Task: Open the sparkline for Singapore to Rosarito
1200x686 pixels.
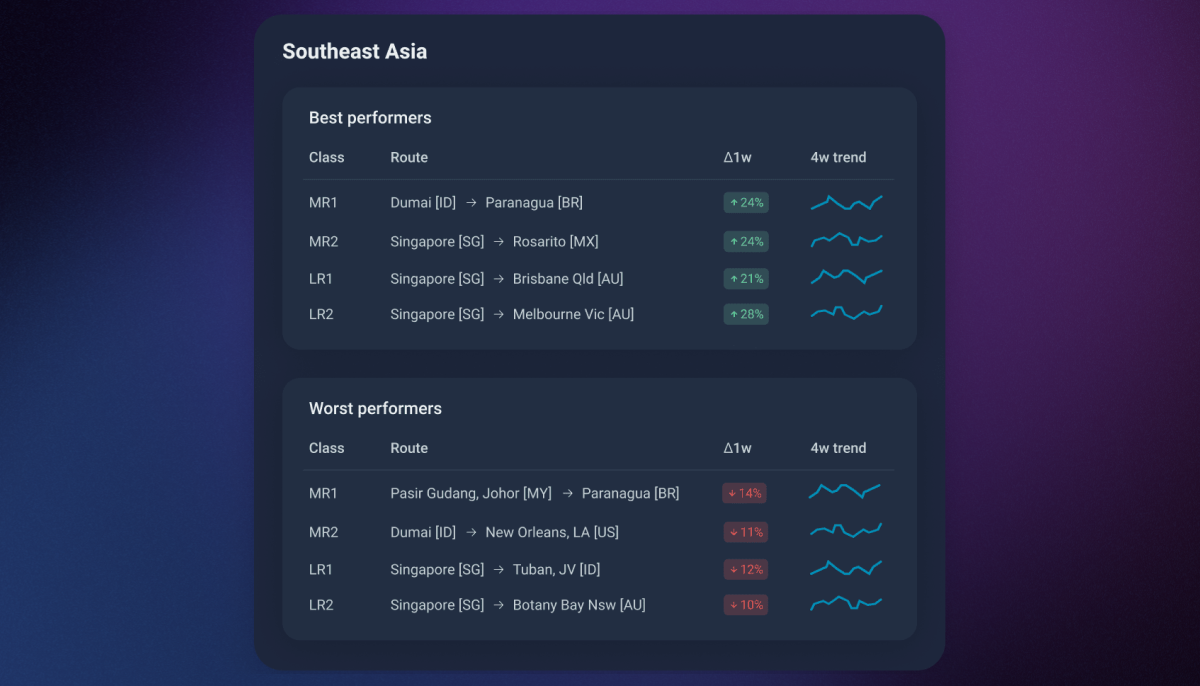Action: pos(846,241)
